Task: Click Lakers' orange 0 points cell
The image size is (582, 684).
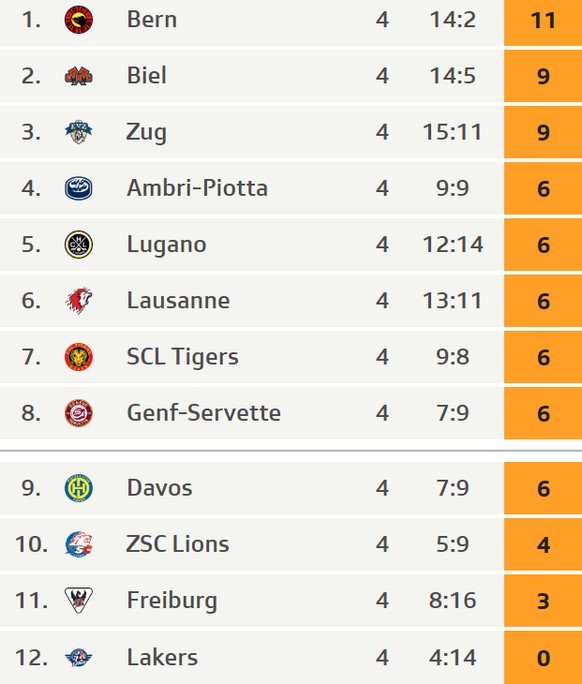Action: click(x=543, y=657)
